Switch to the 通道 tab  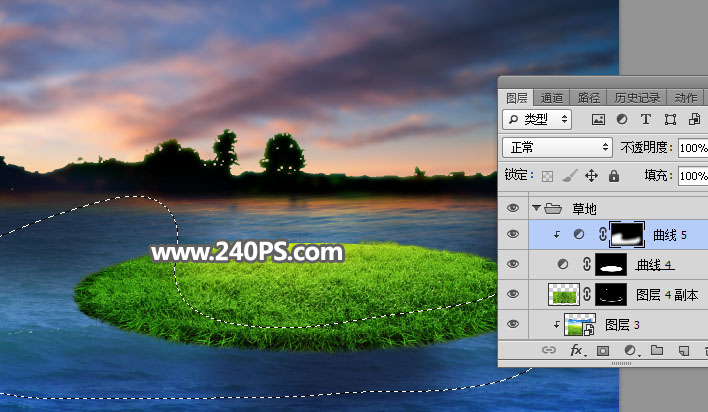pyautogui.click(x=552, y=97)
